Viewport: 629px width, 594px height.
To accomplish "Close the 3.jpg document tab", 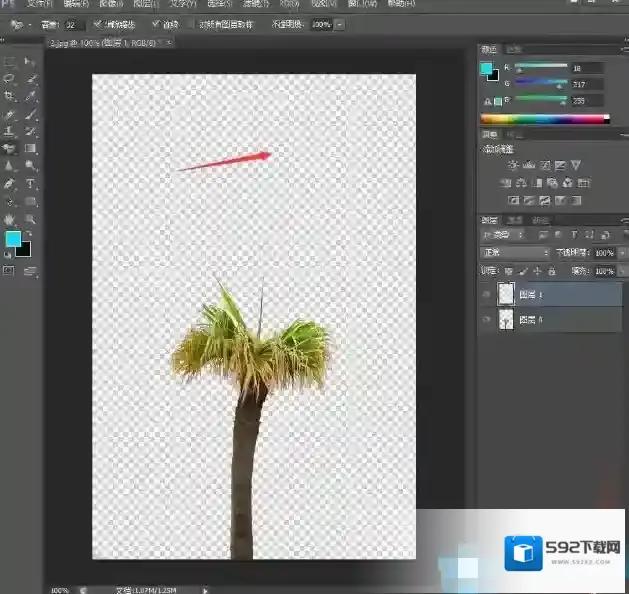I will point(169,42).
